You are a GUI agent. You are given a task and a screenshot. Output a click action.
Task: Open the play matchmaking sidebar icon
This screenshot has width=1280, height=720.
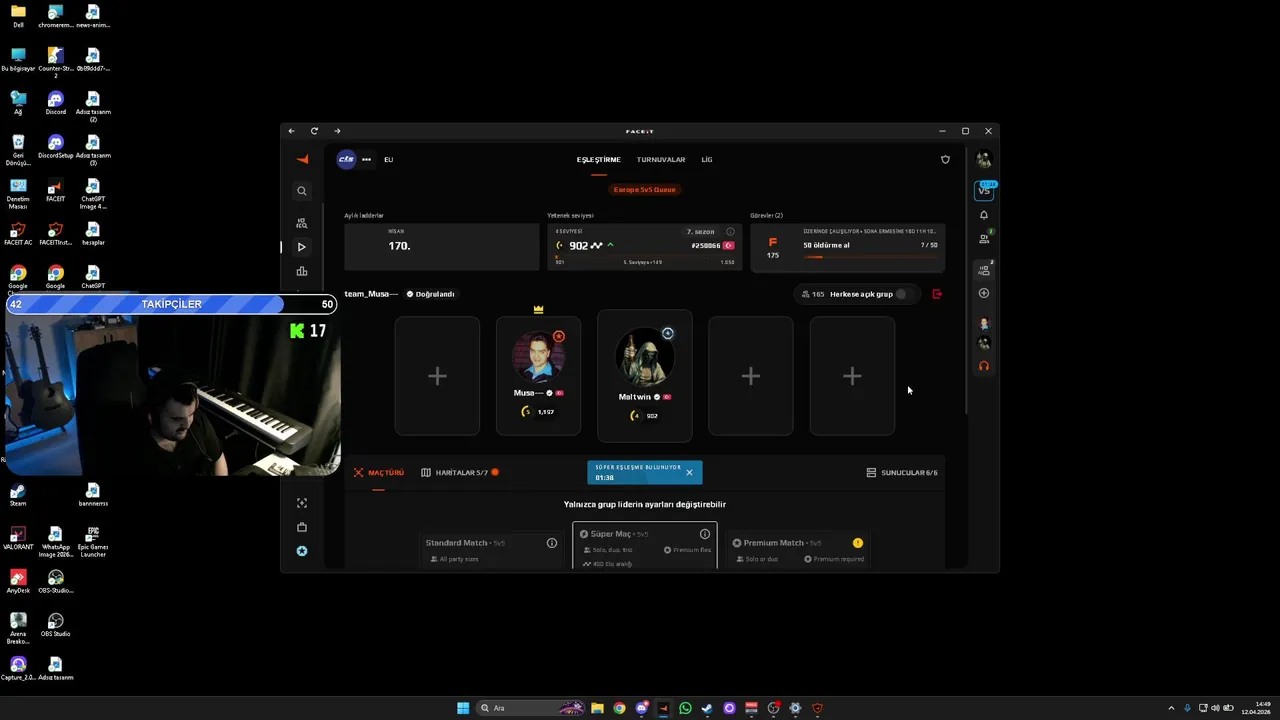(302, 247)
